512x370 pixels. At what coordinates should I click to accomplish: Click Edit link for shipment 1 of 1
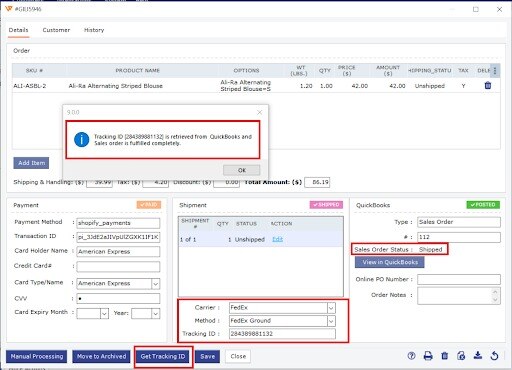tap(277, 239)
